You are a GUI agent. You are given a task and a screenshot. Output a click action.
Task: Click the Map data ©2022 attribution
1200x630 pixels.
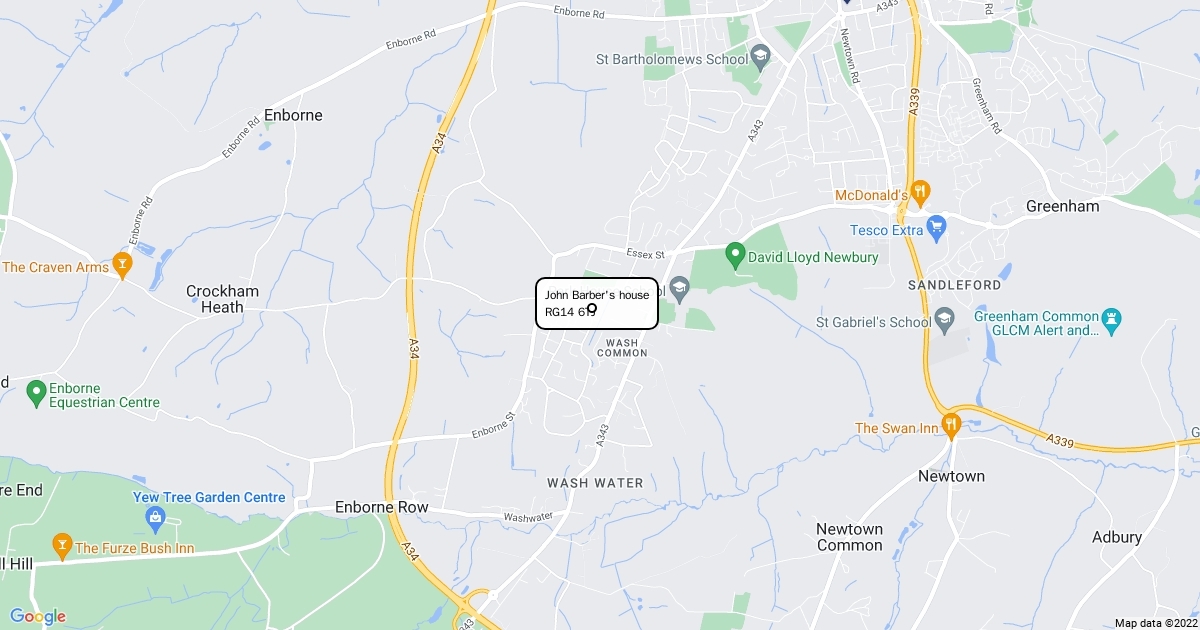1155,623
